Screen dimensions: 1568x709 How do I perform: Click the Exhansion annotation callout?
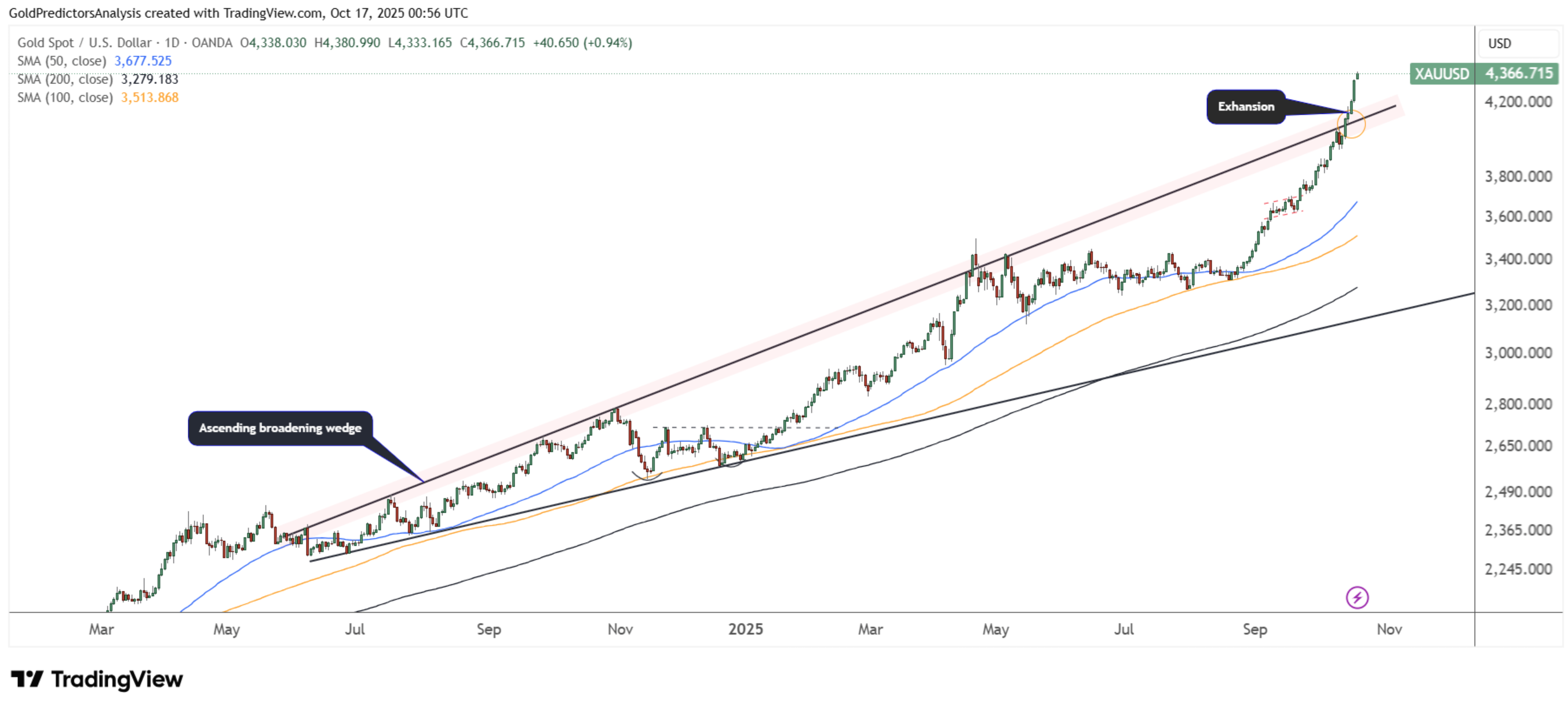1245,107
